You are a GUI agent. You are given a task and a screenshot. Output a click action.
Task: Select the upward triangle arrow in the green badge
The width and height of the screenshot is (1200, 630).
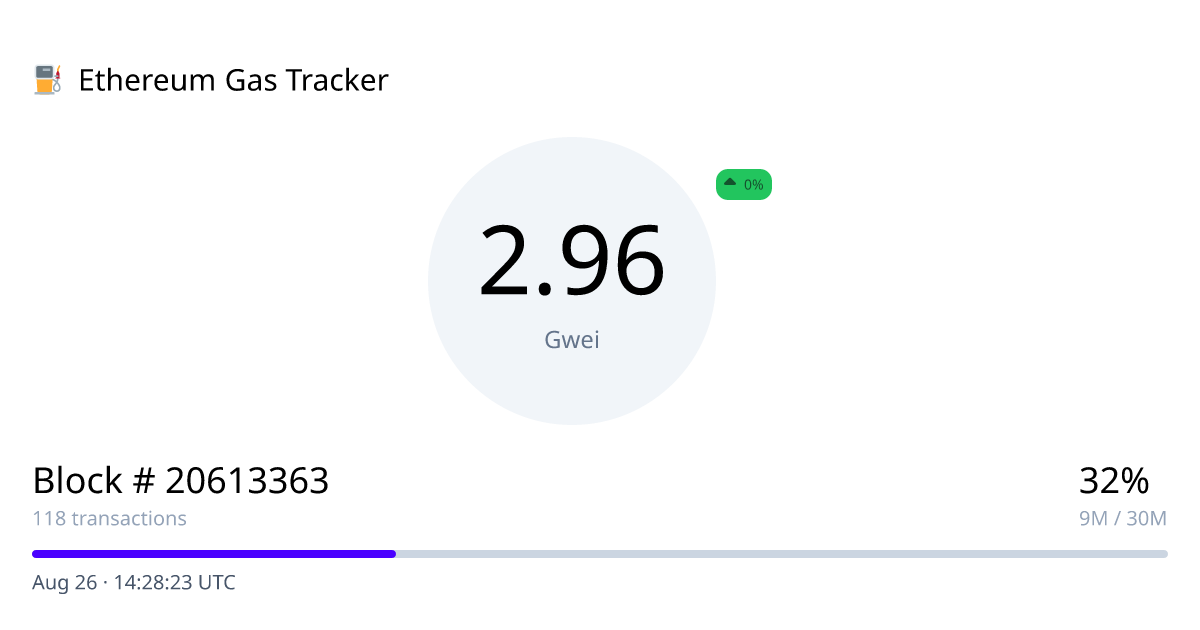pyautogui.click(x=731, y=184)
